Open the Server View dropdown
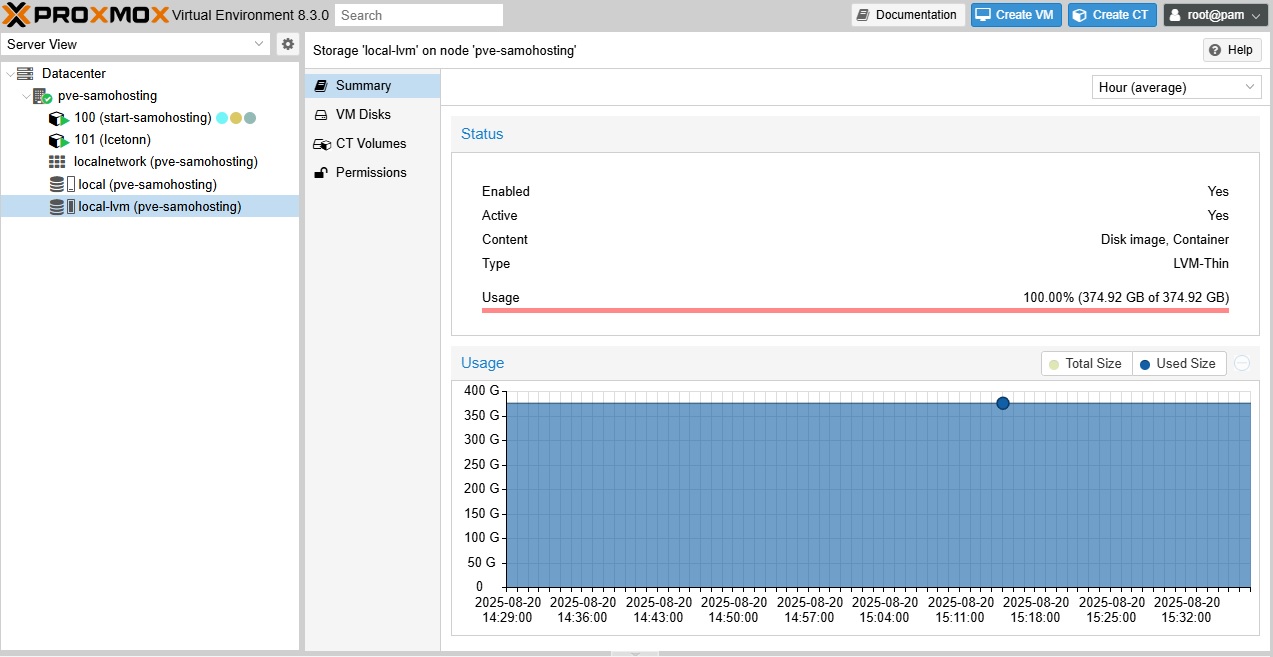The width and height of the screenshot is (1273, 657). pos(136,44)
